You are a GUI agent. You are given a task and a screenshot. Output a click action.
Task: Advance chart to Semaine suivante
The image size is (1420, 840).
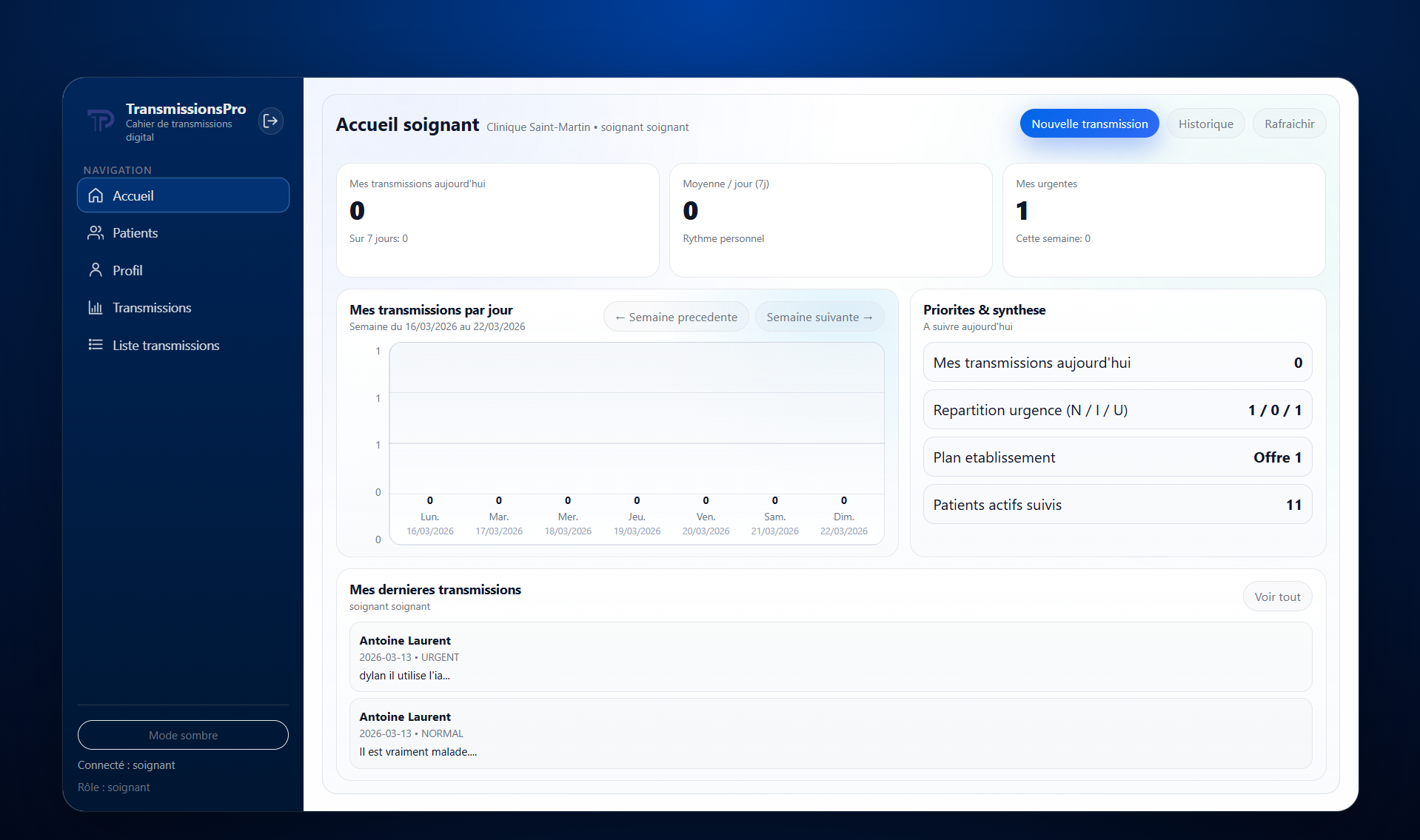click(819, 317)
